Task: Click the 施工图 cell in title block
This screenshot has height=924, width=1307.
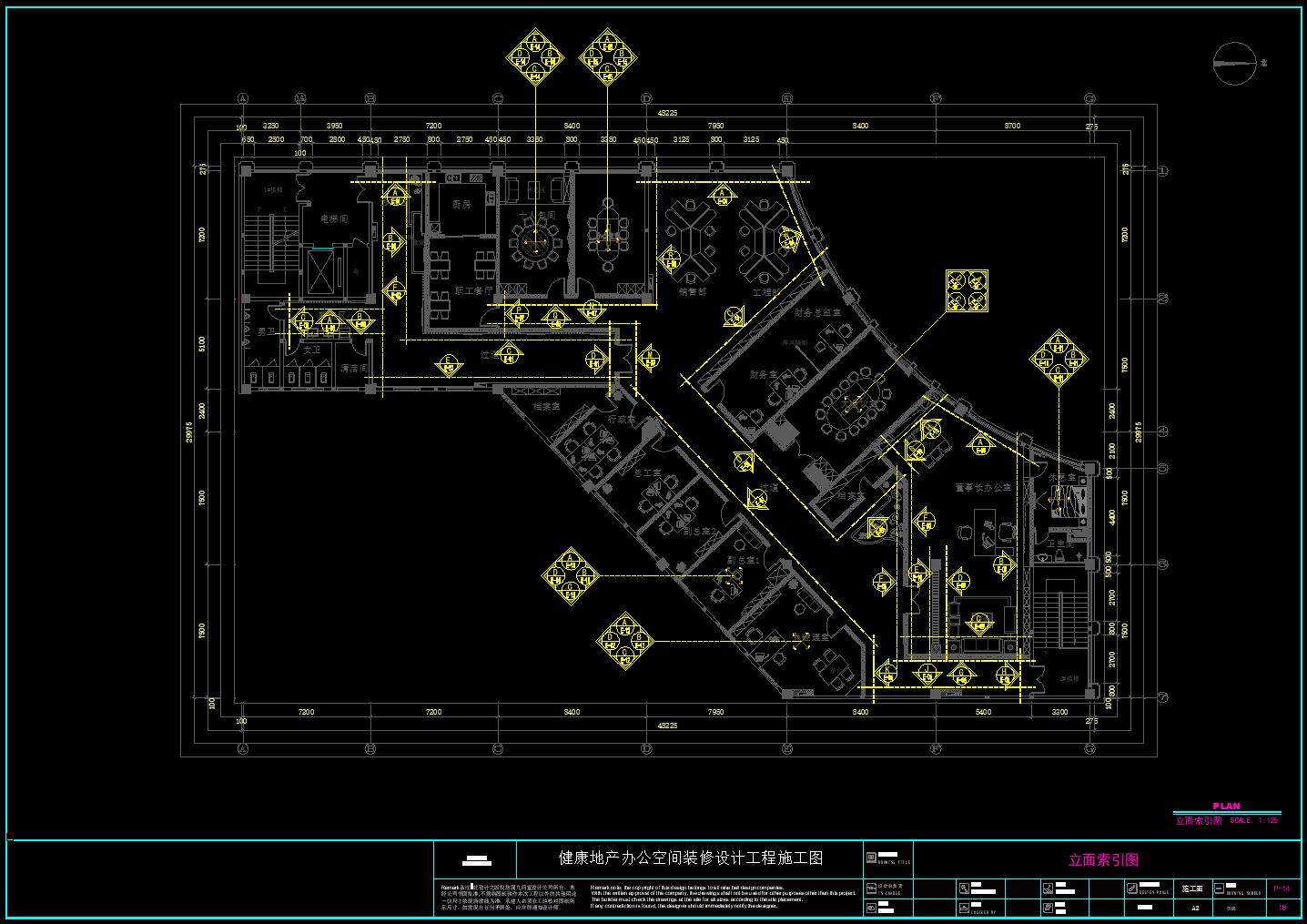Action: (x=1191, y=888)
